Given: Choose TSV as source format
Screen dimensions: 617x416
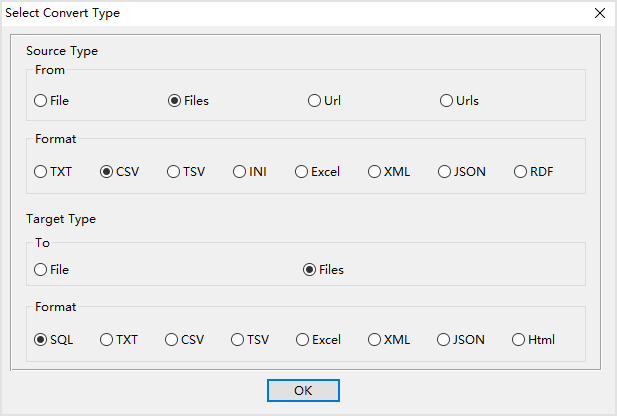Looking at the screenshot, I should [x=174, y=171].
